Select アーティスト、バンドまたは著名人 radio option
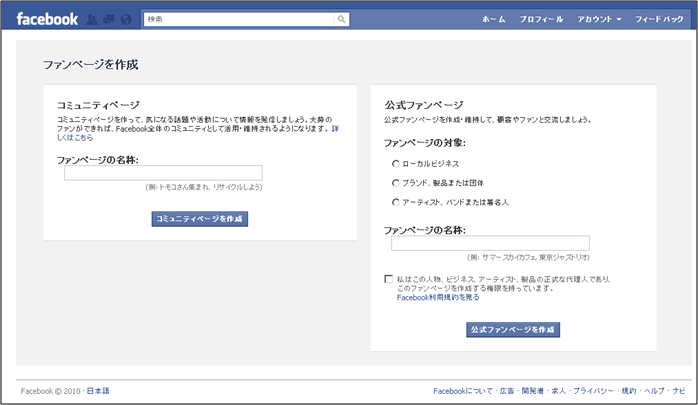The image size is (698, 405). coord(396,202)
